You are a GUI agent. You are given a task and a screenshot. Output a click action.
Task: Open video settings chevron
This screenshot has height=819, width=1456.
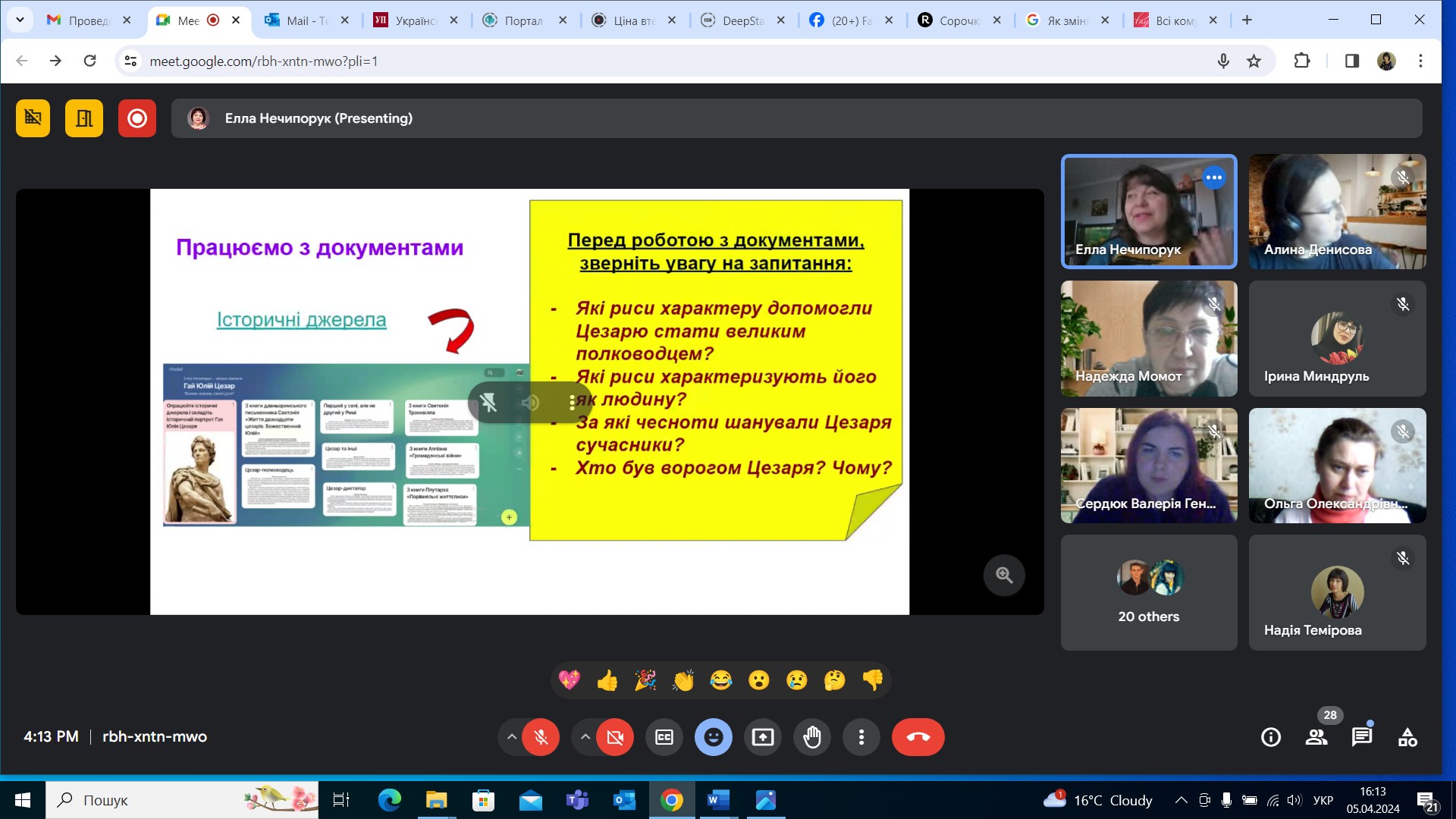point(585,737)
